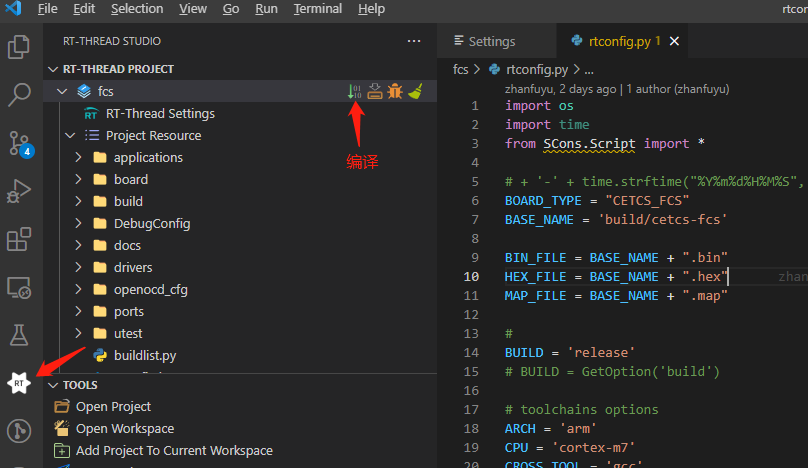Click the build compile icon for fcs
Image resolution: width=808 pixels, height=468 pixels.
[354, 91]
